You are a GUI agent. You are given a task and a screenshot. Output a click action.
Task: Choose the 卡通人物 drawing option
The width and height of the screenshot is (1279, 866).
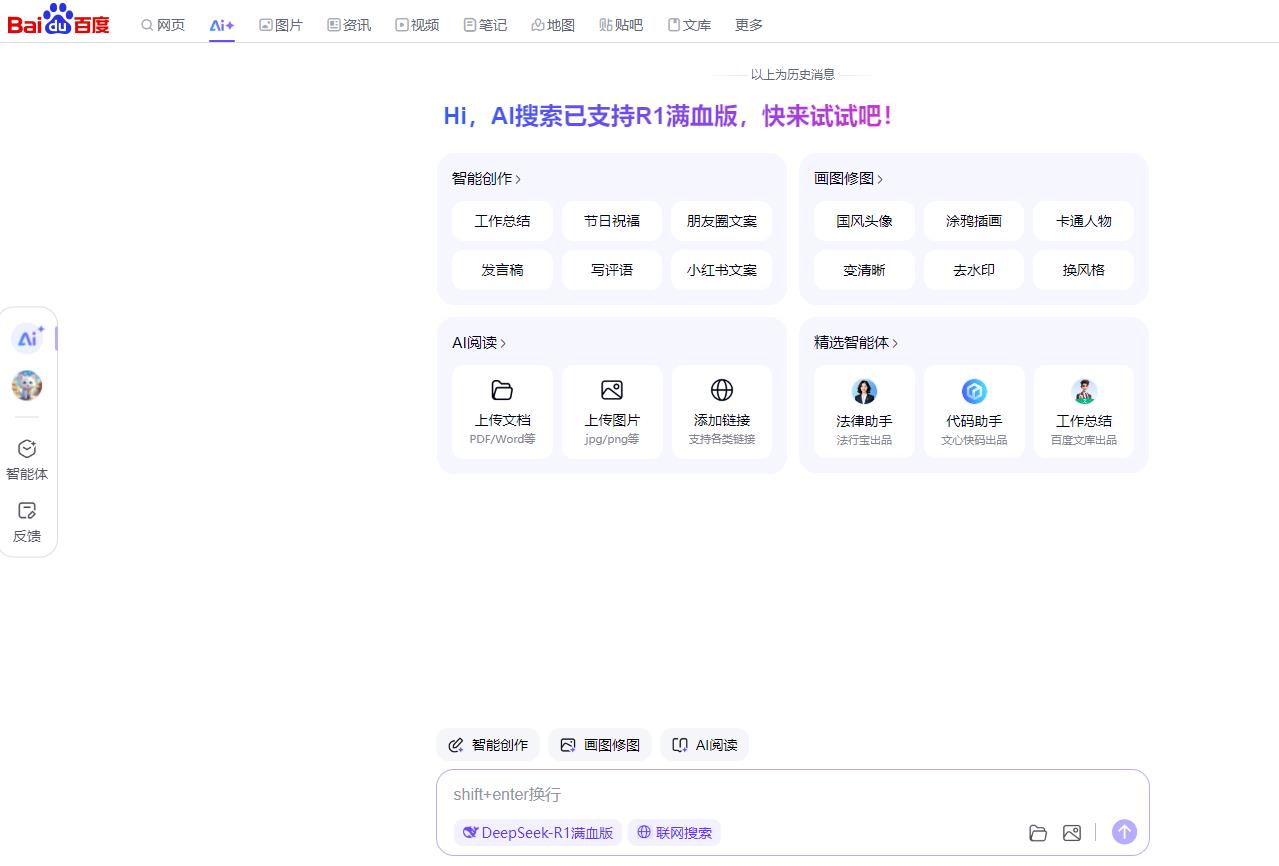coord(1084,221)
